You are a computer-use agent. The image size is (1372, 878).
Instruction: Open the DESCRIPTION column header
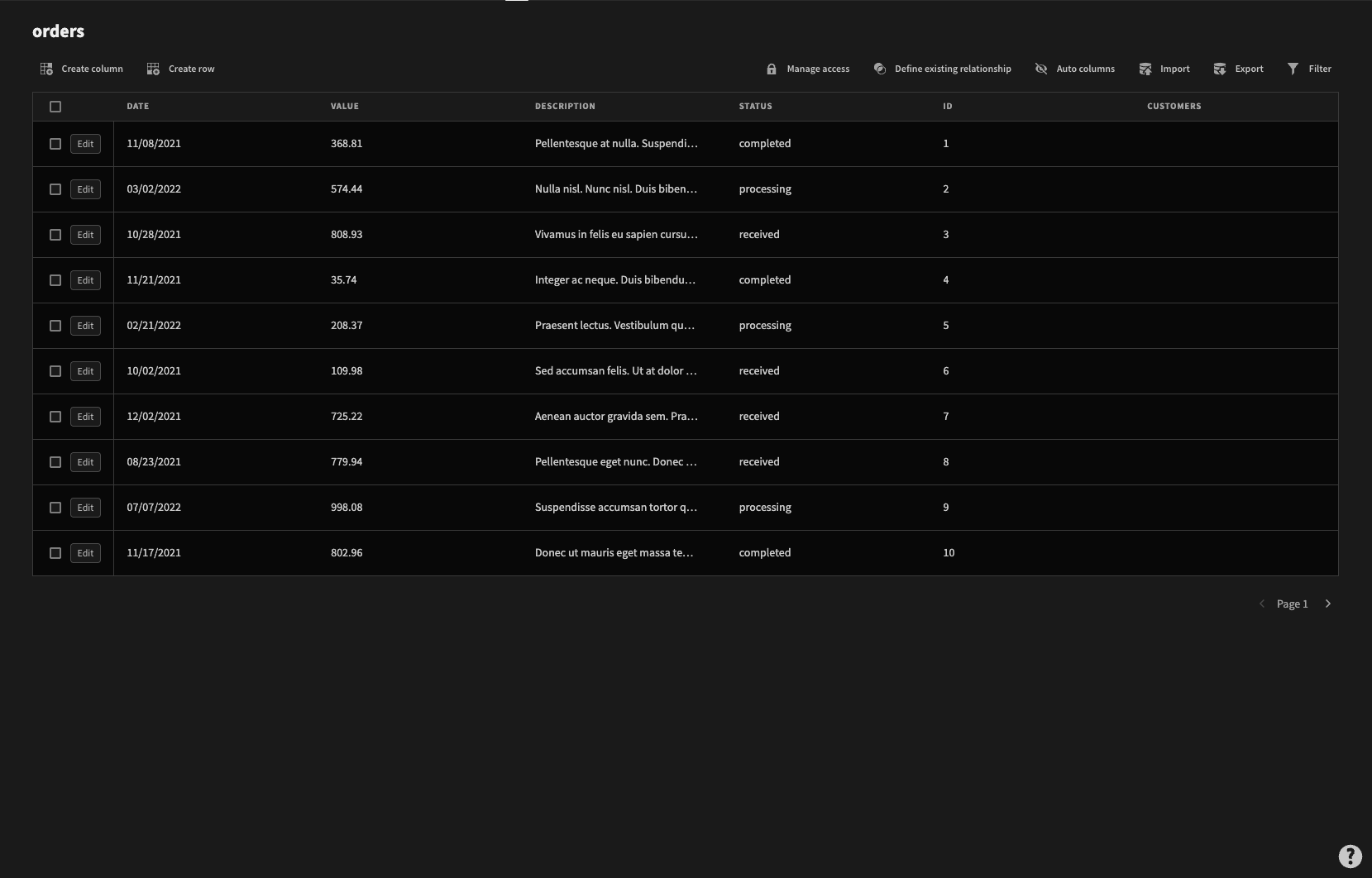(565, 106)
